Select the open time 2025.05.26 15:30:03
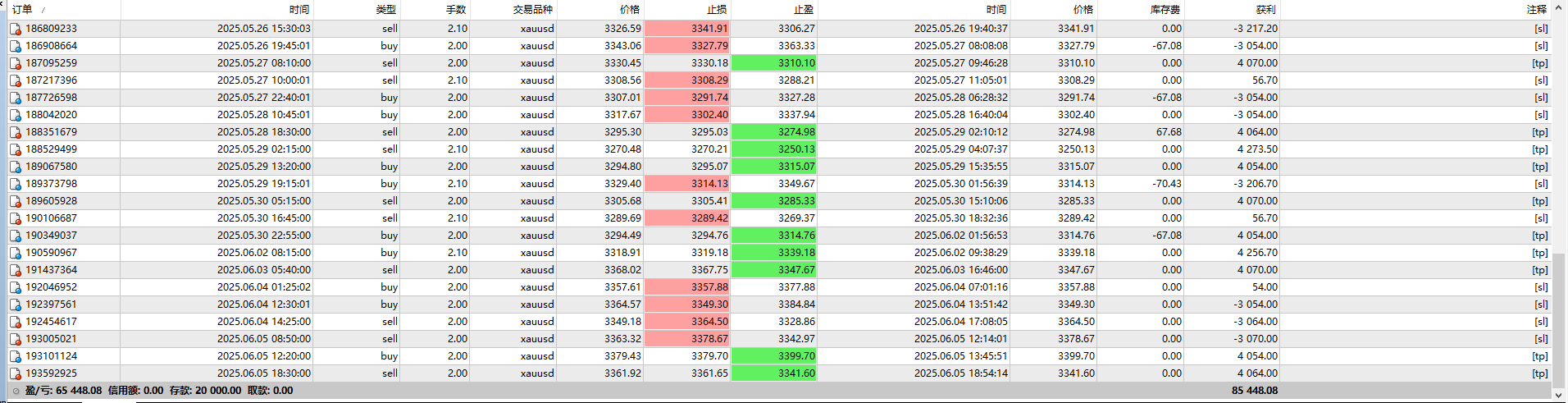This screenshot has height=403, width=1568. [263, 29]
